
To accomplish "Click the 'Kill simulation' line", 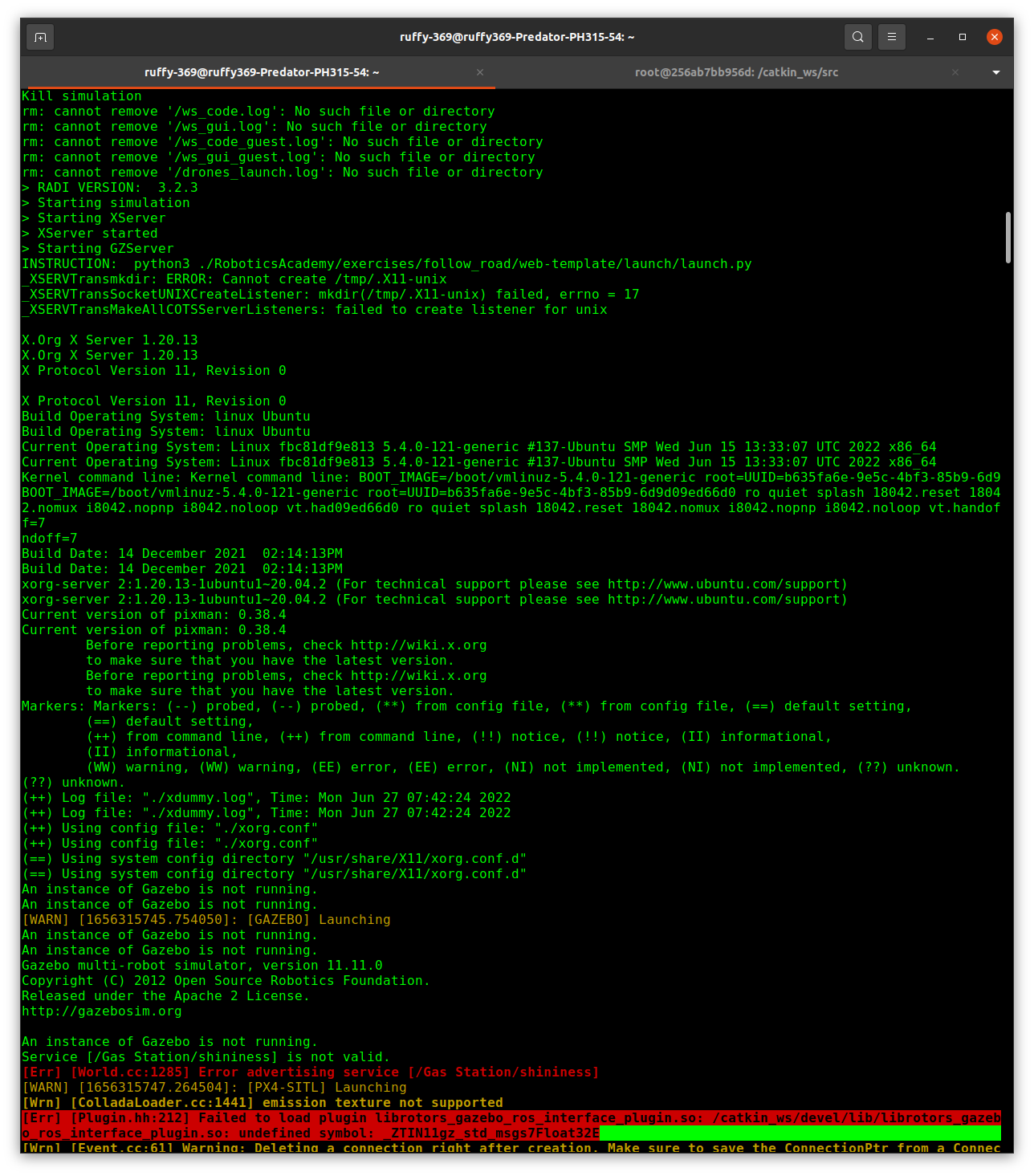I will click(82, 96).
